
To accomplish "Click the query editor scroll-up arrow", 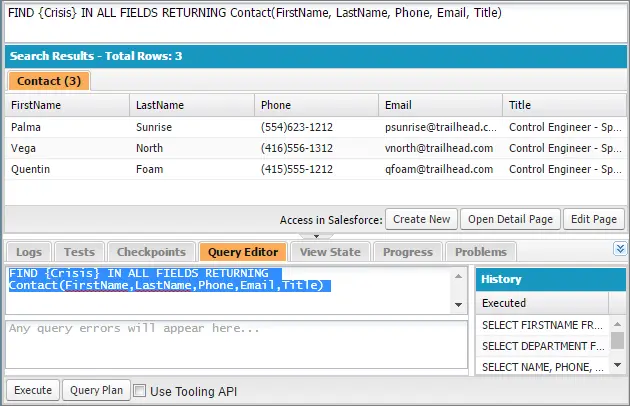I will 458,276.
